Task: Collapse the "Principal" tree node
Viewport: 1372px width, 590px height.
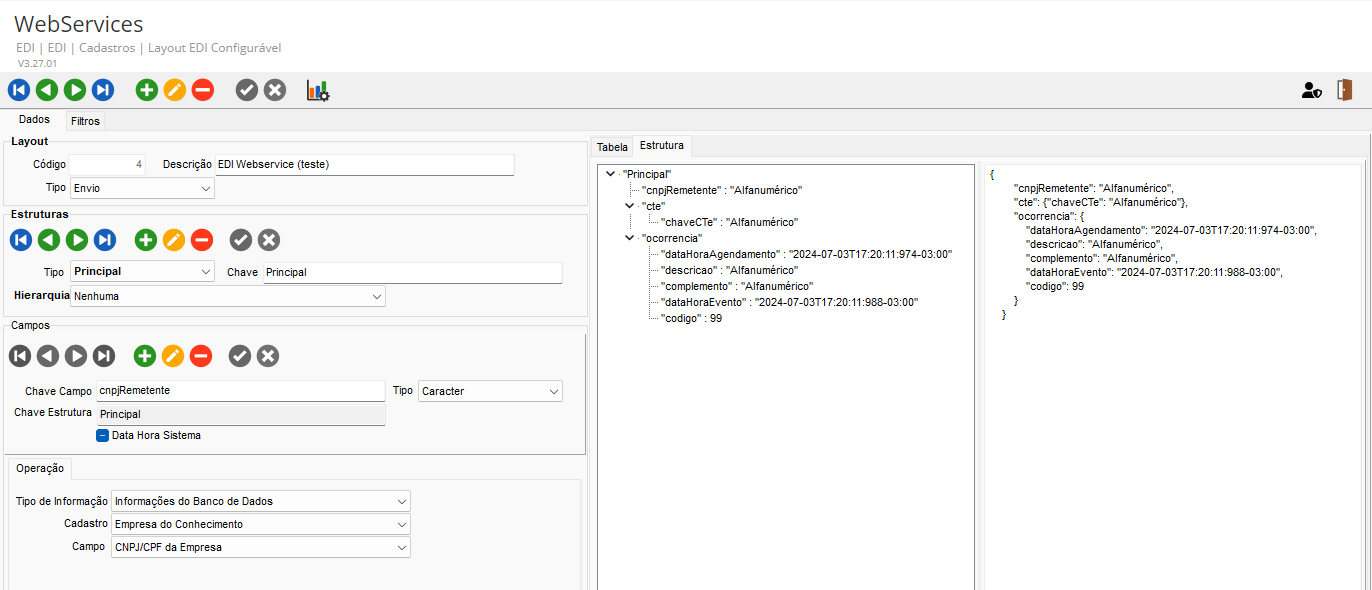Action: (x=610, y=174)
